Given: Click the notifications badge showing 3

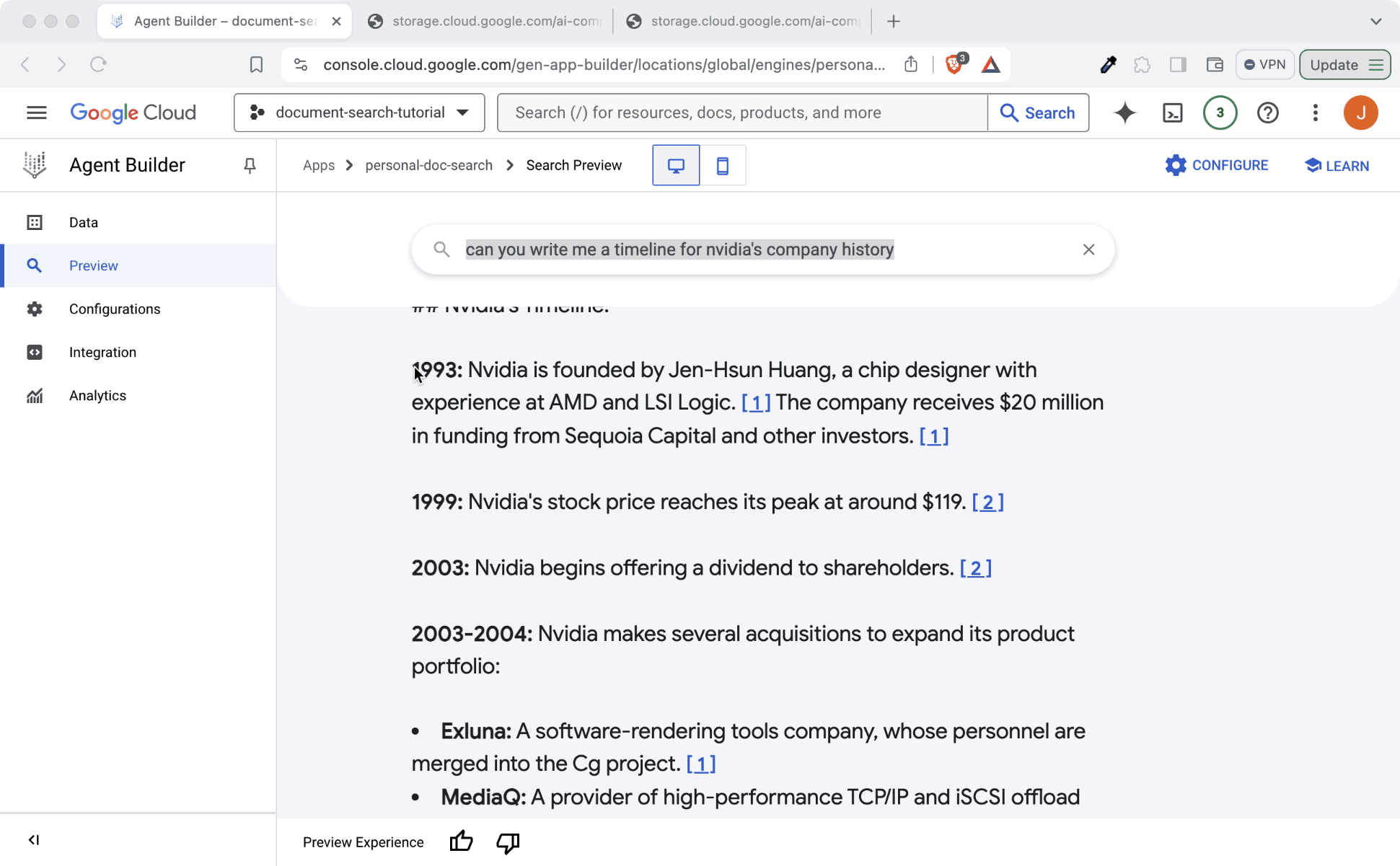Looking at the screenshot, I should (x=1220, y=112).
